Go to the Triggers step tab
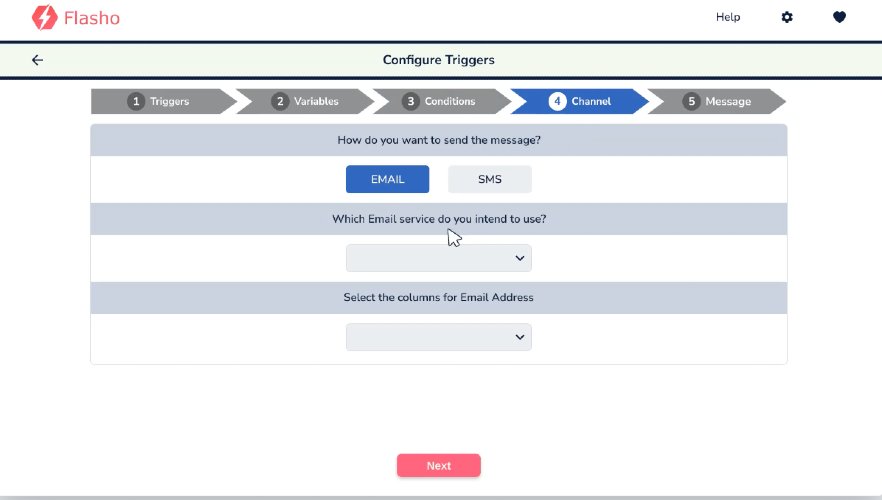Image resolution: width=882 pixels, height=500 pixels. coord(164,101)
